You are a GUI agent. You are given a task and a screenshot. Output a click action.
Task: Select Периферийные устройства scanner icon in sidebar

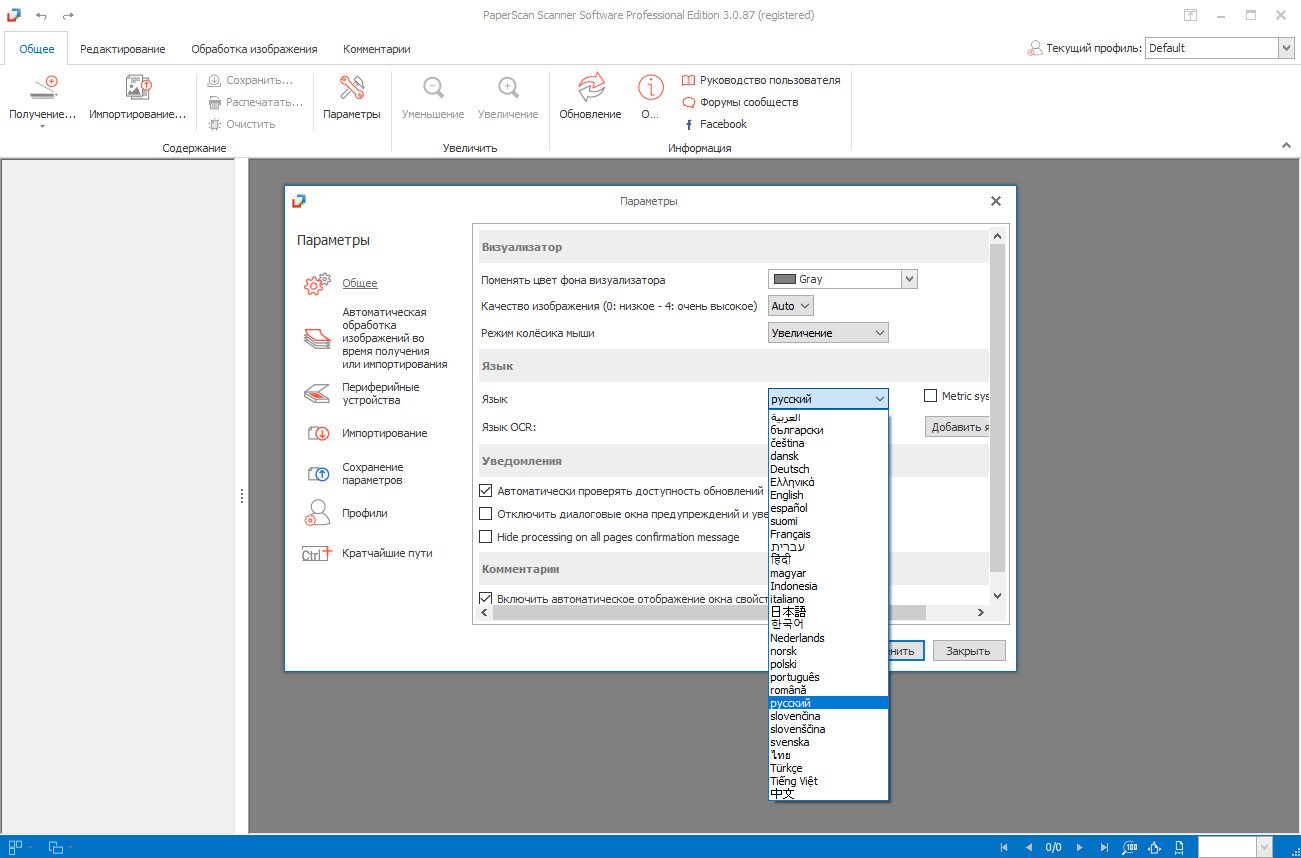click(x=316, y=394)
